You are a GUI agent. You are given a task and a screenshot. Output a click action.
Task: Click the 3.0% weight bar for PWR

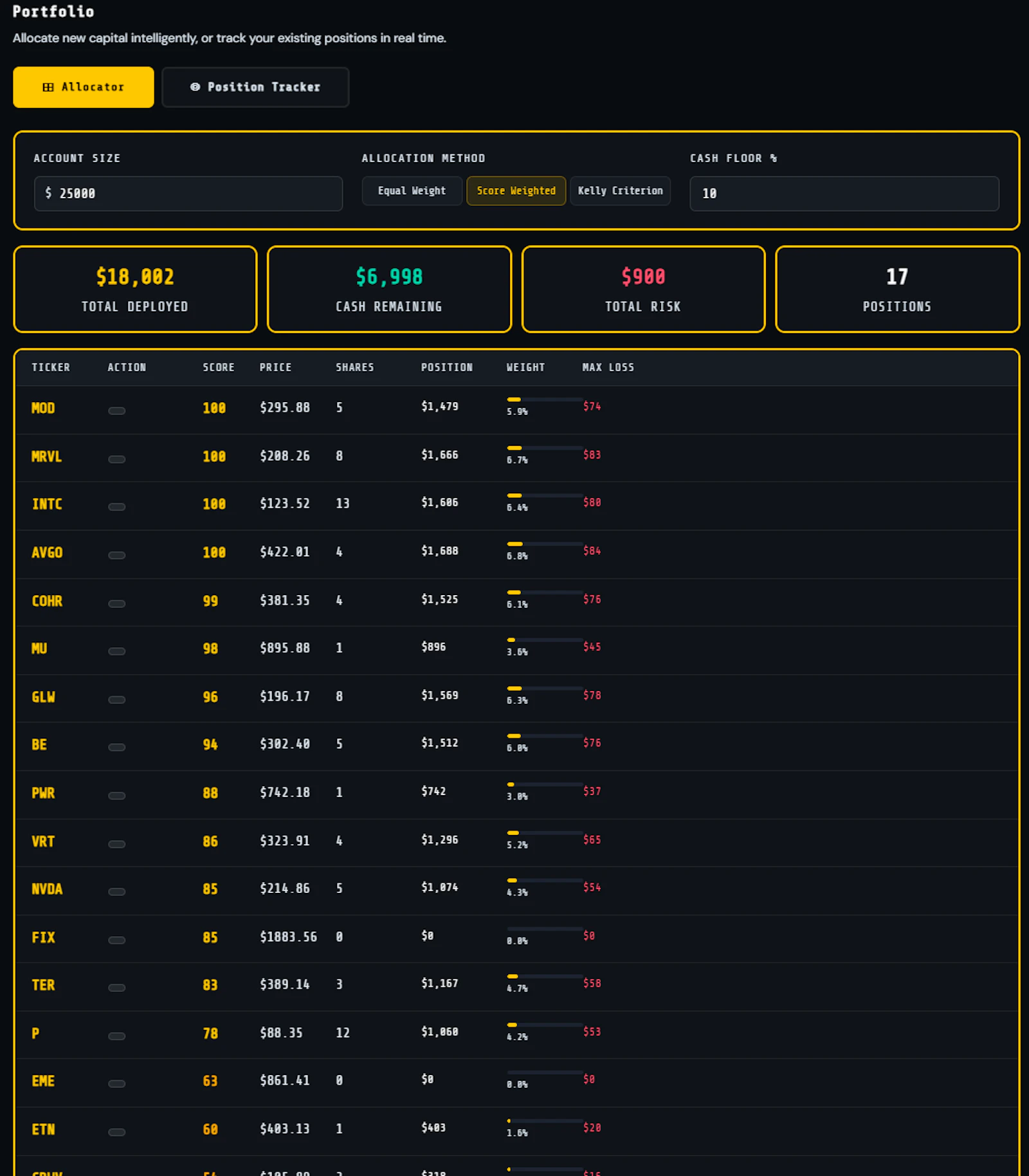point(545,785)
